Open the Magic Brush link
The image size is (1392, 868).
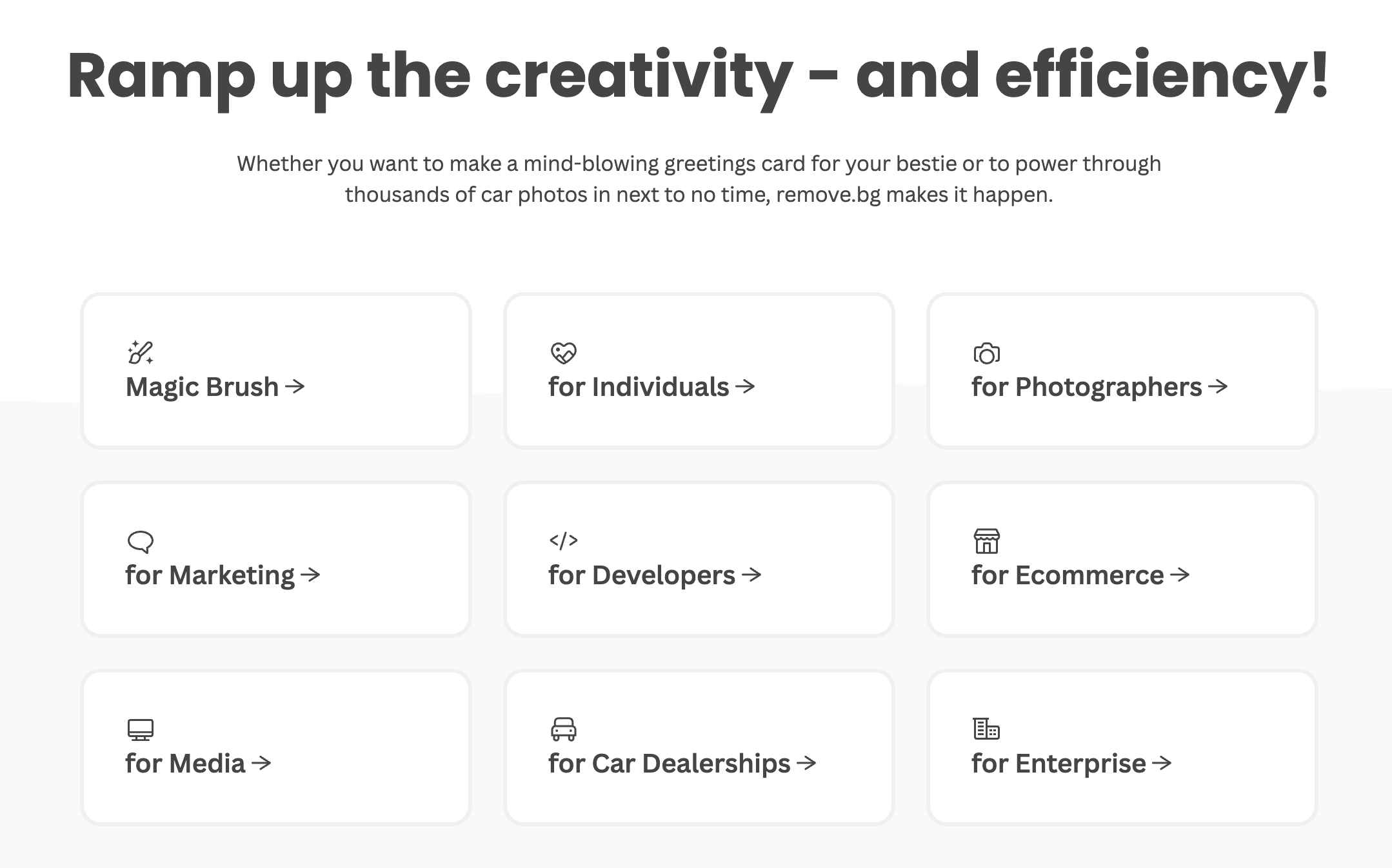[x=202, y=387]
